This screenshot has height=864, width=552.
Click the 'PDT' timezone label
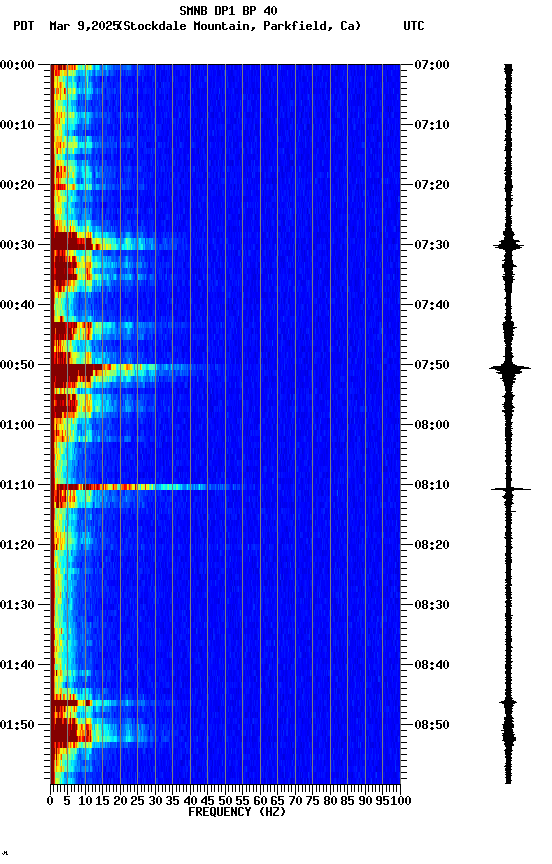24,26
